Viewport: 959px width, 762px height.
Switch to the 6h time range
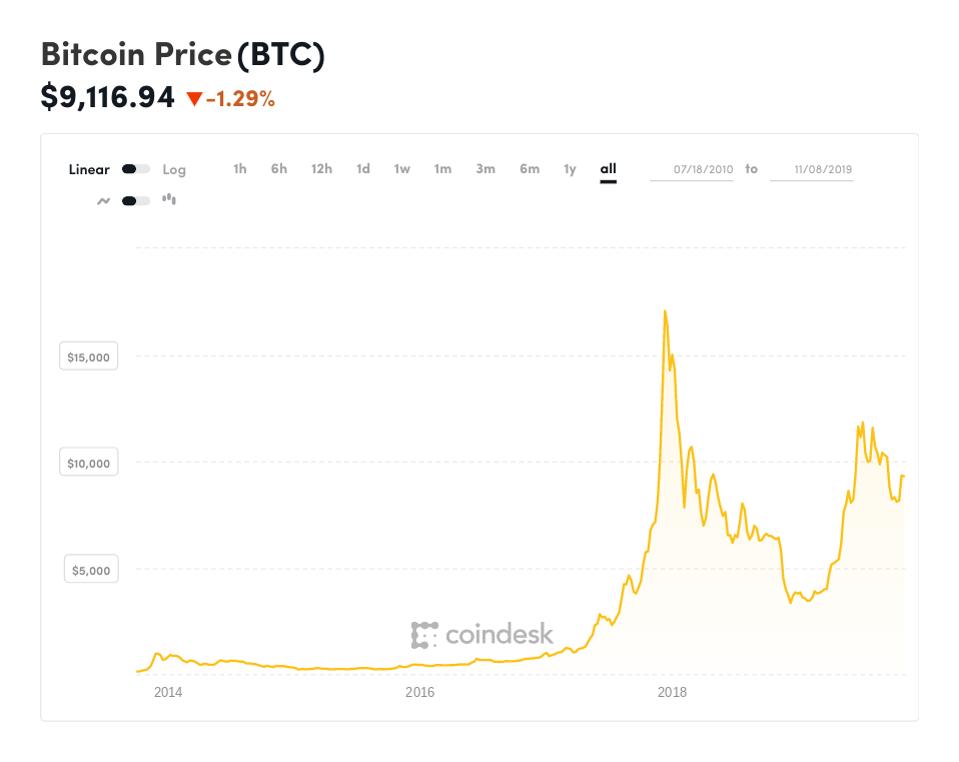point(278,169)
